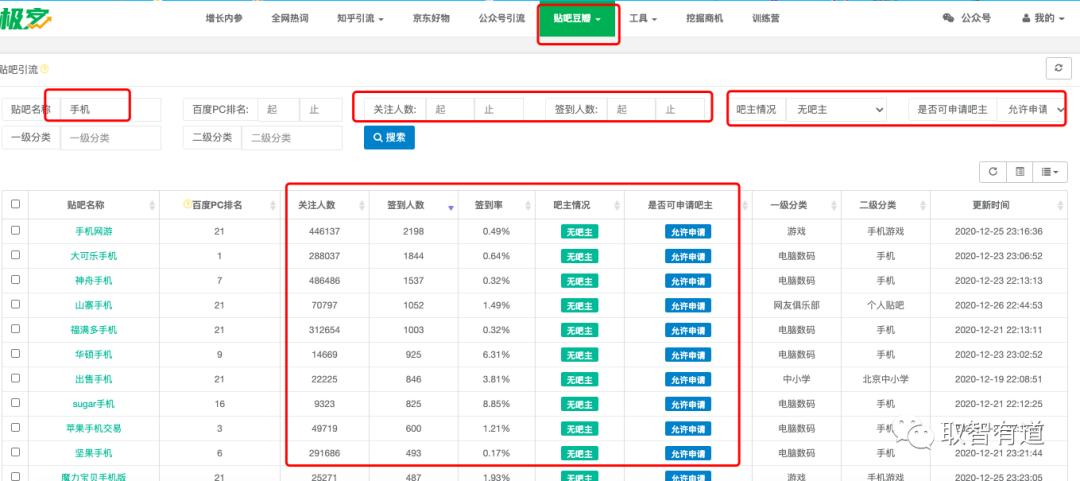Click the 北京中小学 category cell
The height and width of the screenshot is (481, 1080).
(x=885, y=380)
